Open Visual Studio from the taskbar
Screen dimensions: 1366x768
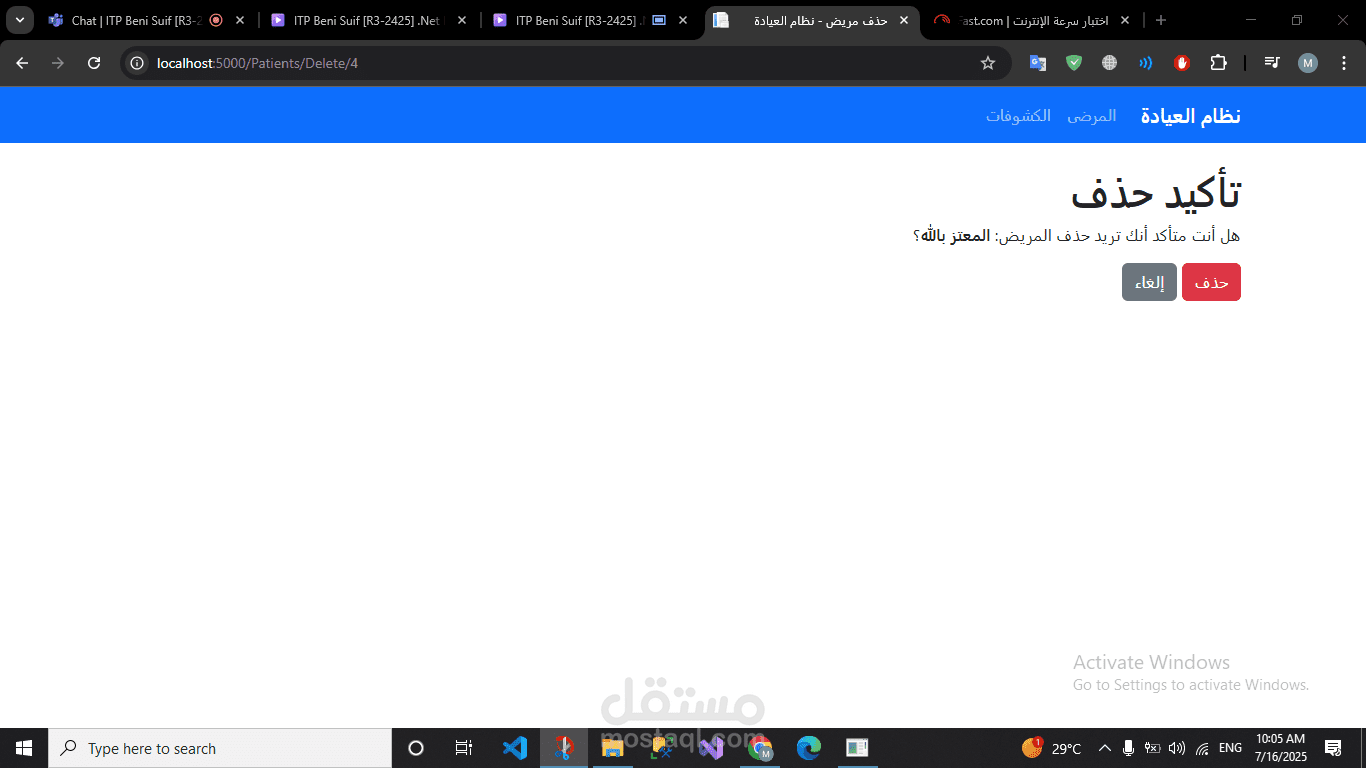711,748
